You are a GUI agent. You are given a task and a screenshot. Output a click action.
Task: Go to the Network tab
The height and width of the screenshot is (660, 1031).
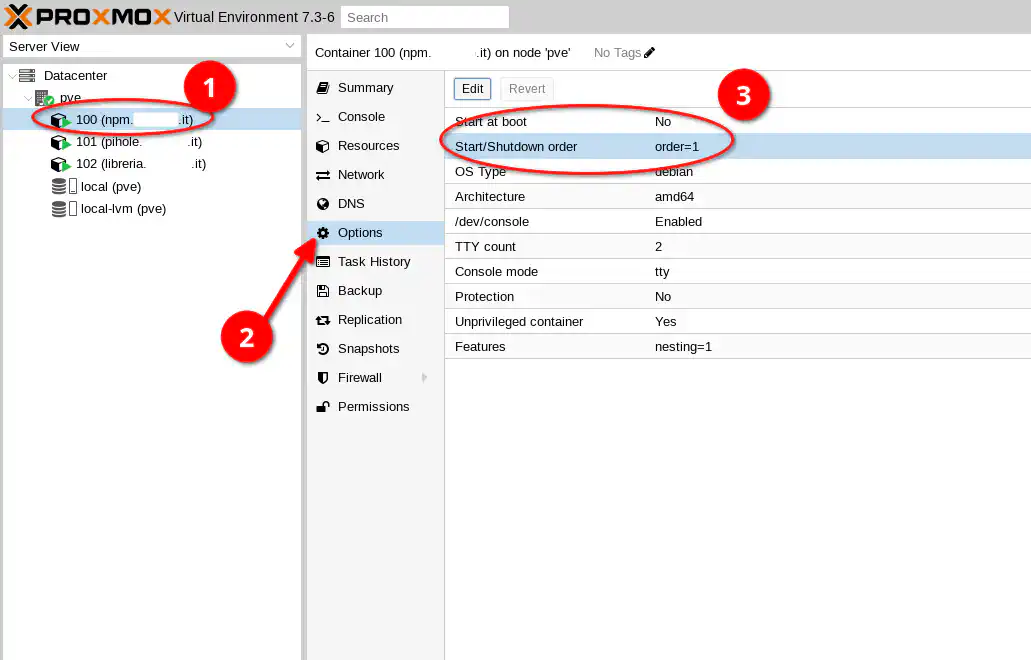point(375,175)
